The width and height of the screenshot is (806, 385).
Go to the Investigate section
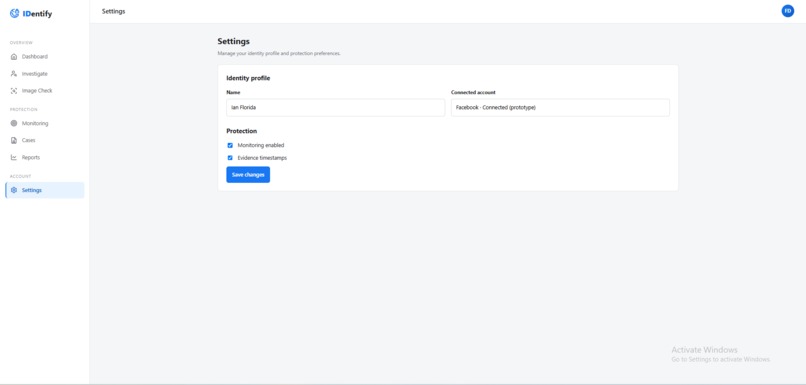tap(44, 74)
